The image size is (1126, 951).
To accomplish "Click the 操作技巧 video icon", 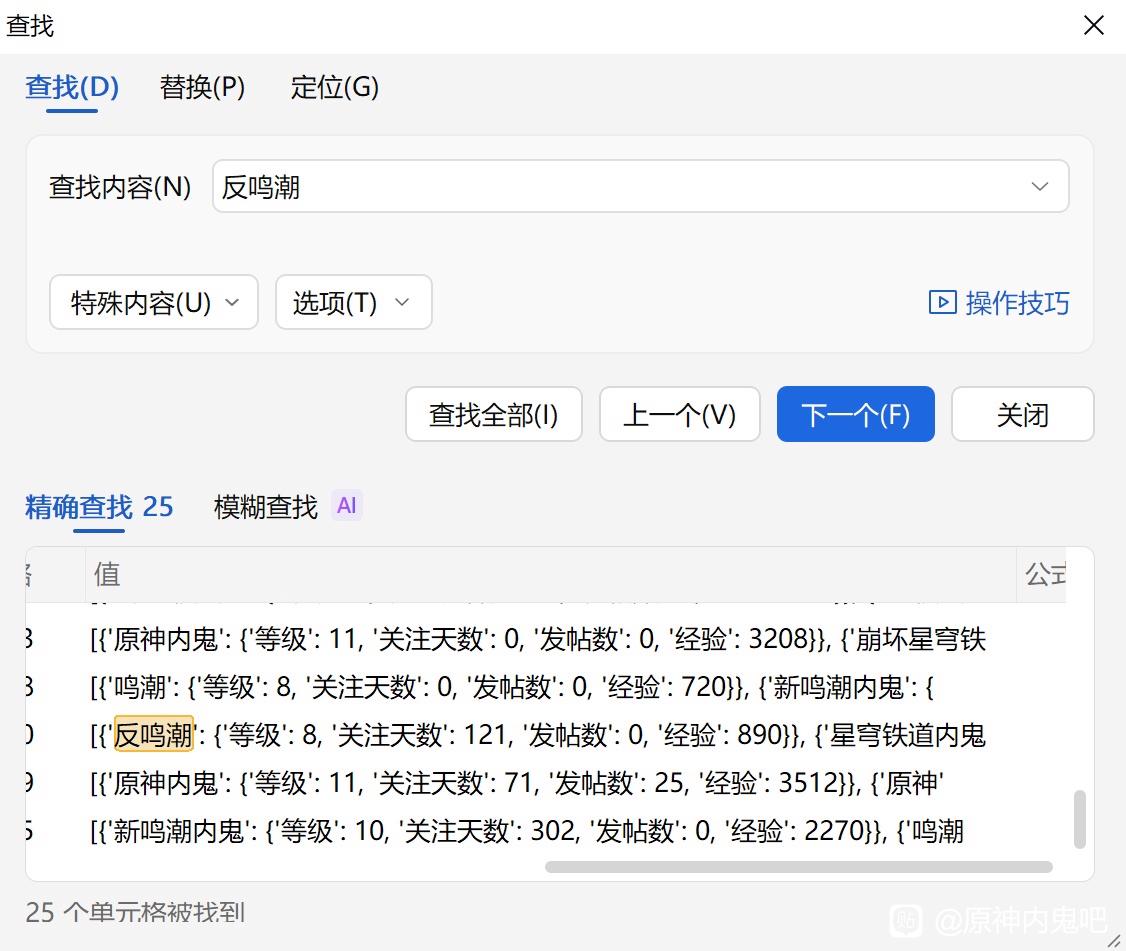I will [942, 303].
